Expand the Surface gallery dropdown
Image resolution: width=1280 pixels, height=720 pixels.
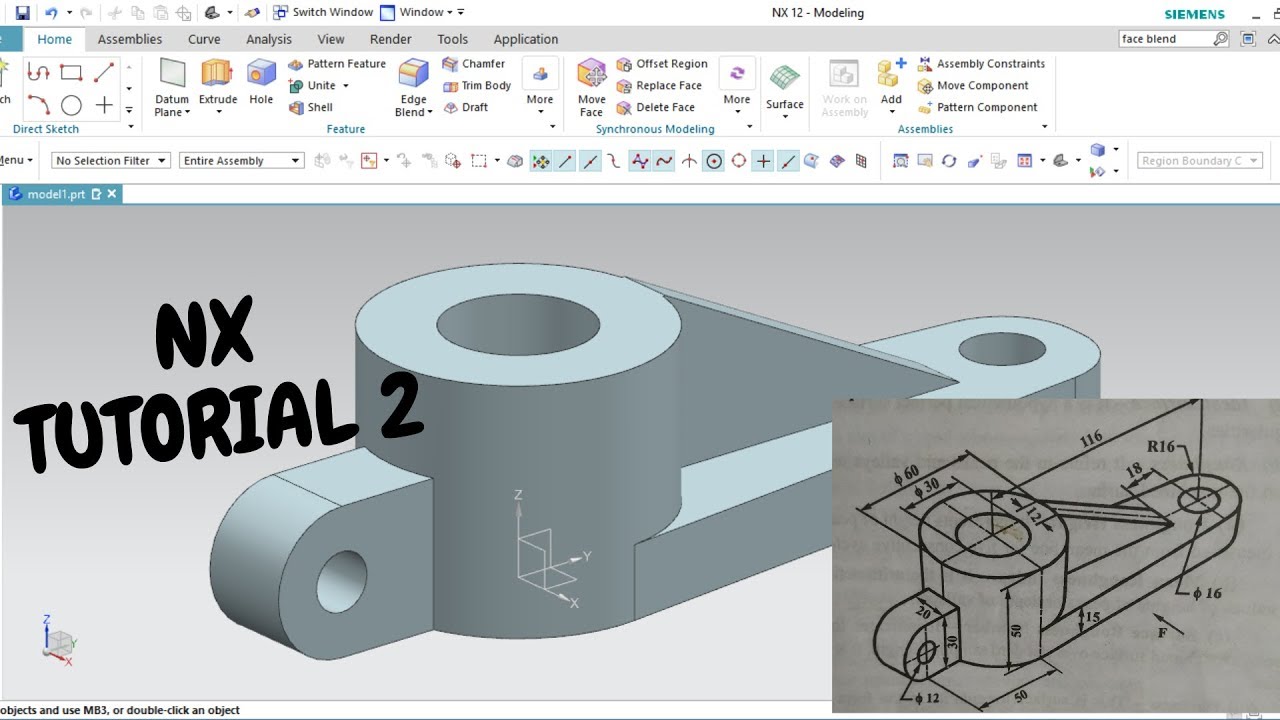coord(785,116)
